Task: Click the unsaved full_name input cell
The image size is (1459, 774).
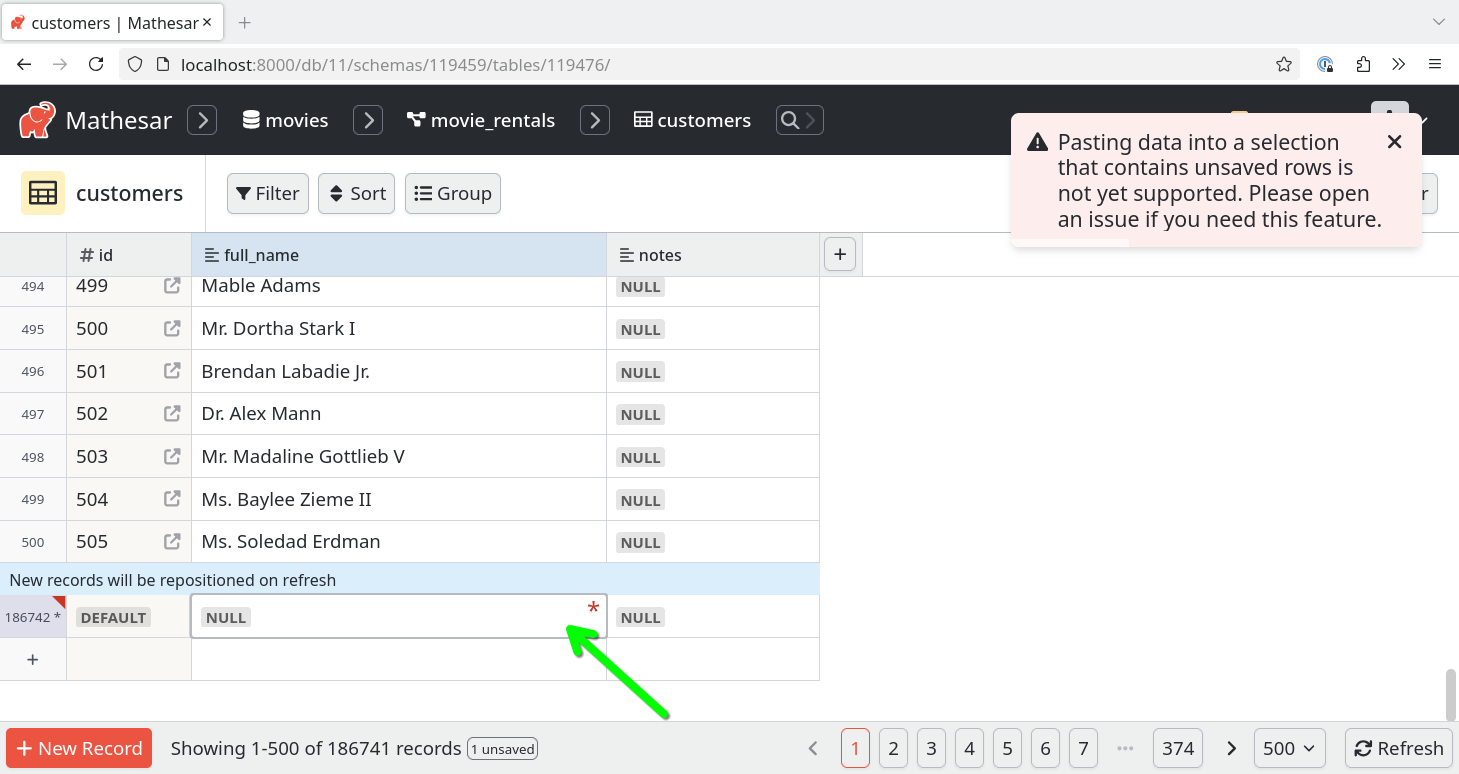Action: click(x=398, y=616)
